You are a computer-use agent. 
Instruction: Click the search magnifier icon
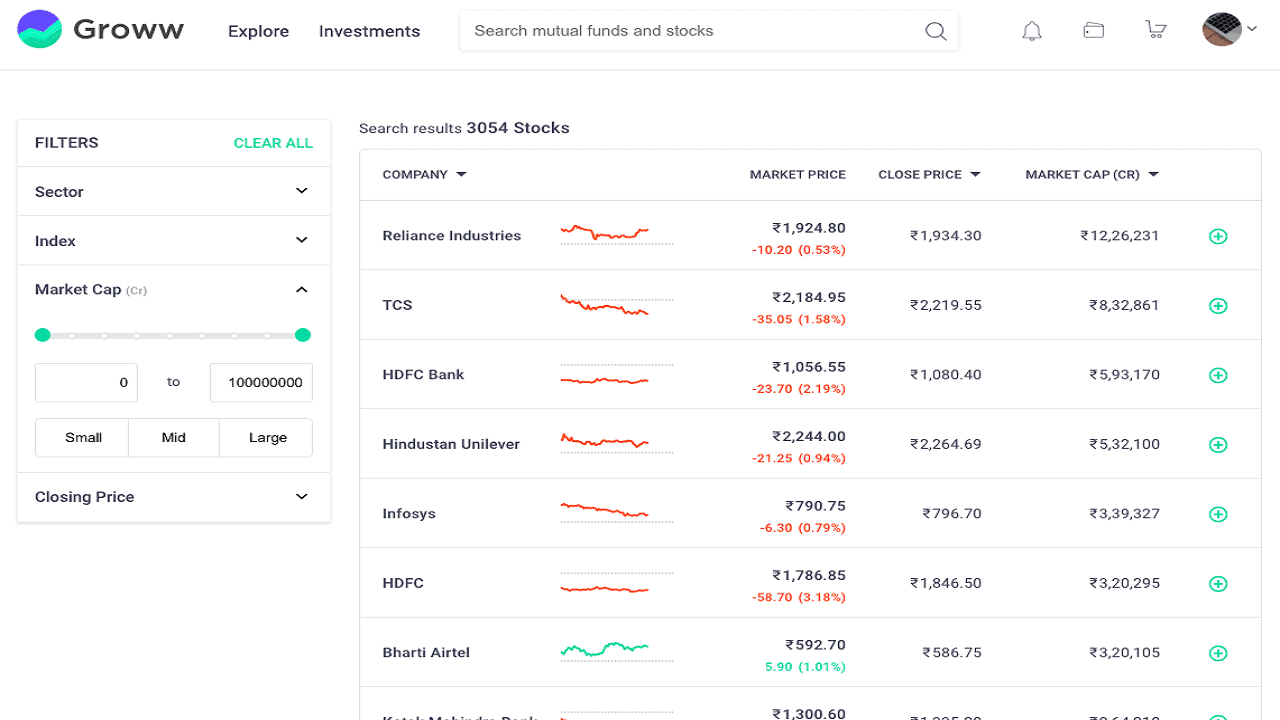coord(935,31)
